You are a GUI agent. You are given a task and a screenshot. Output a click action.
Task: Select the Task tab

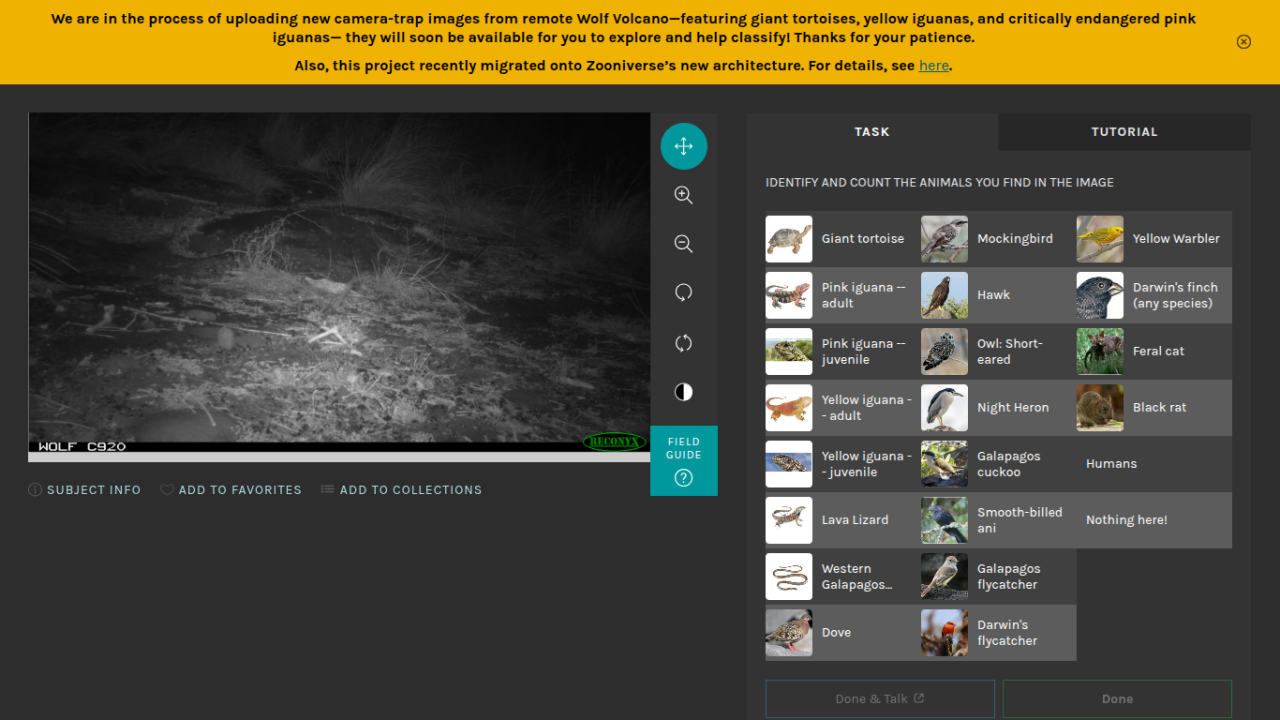[x=872, y=132]
